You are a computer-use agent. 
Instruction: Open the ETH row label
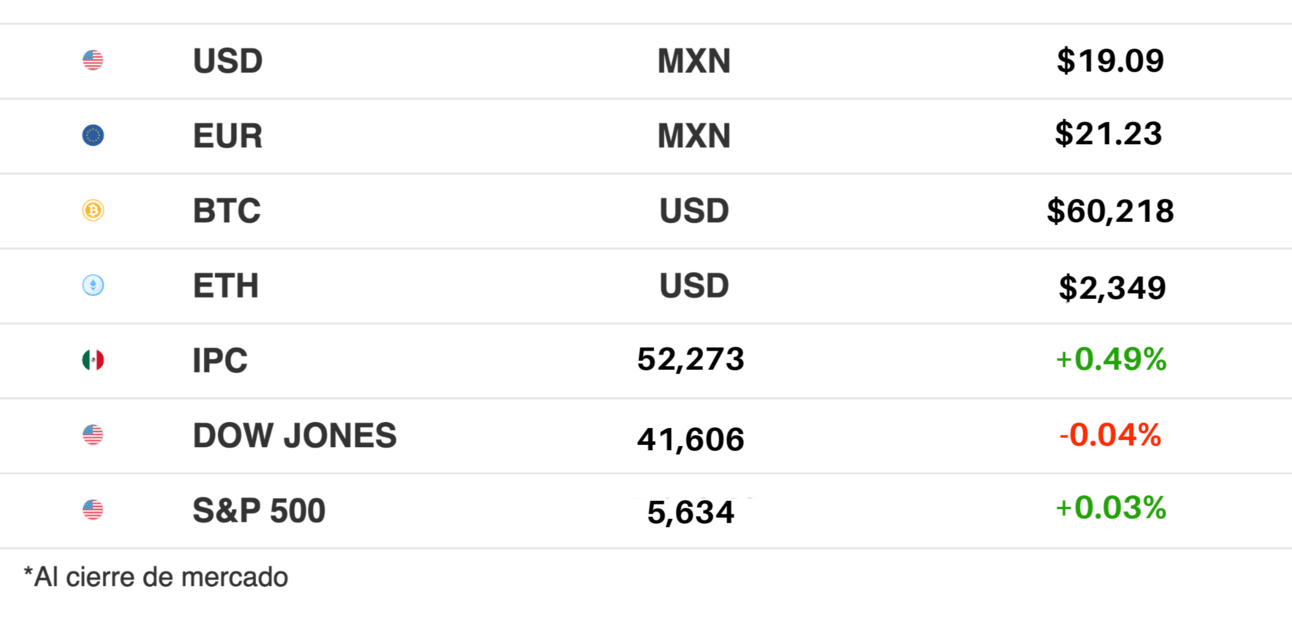(226, 286)
